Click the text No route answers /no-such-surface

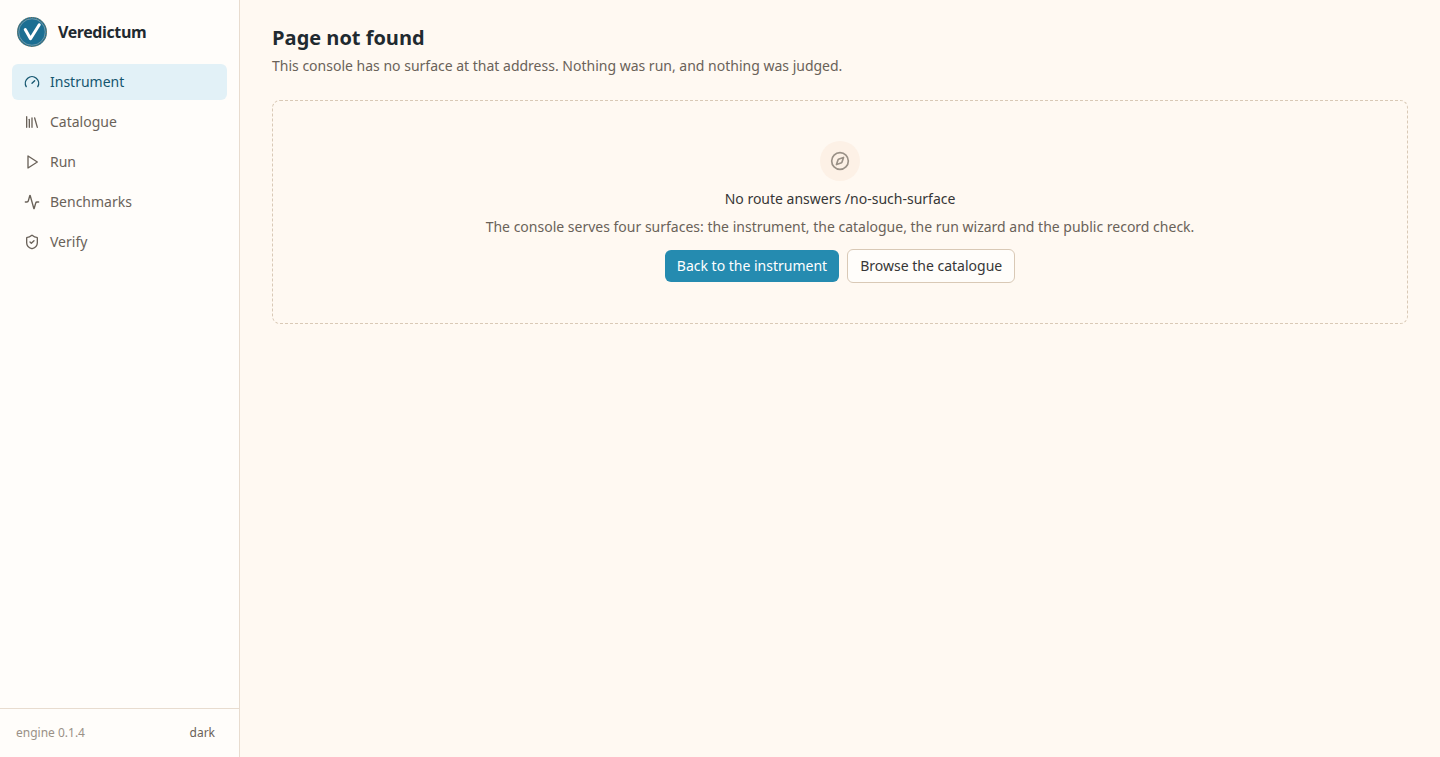840,199
